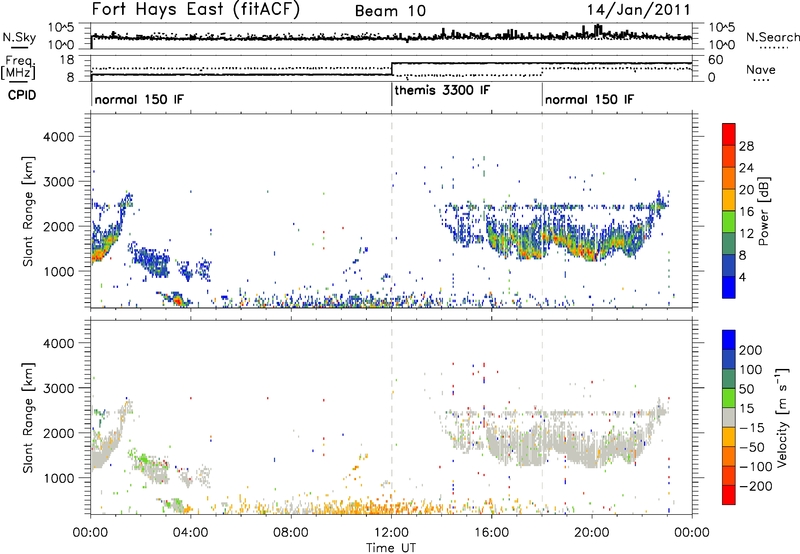The image size is (800, 554).
Task: Click the '08:00' time axis label
Action: click(x=291, y=533)
